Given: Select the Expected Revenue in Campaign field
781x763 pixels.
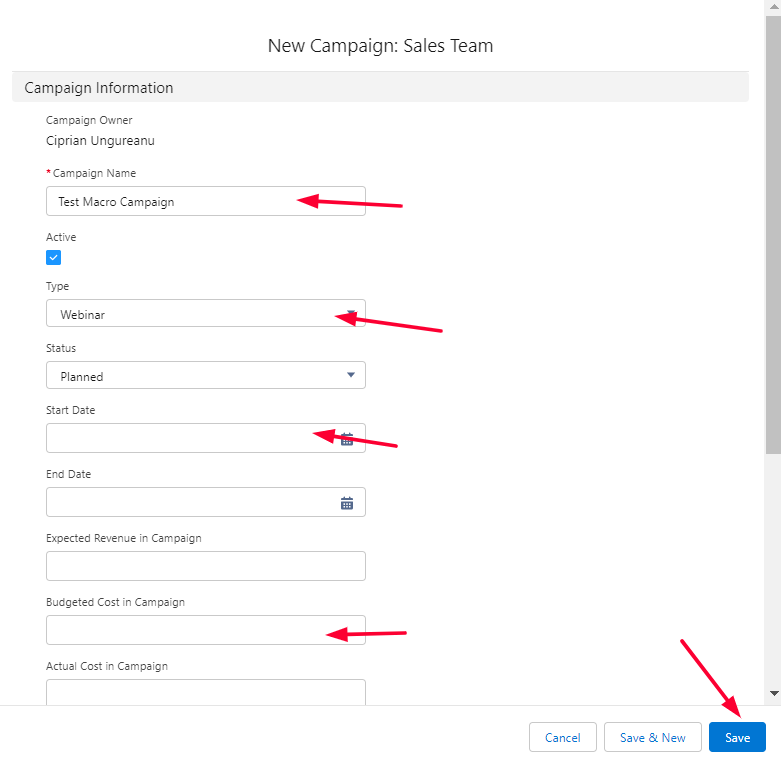Looking at the screenshot, I should tap(205, 566).
